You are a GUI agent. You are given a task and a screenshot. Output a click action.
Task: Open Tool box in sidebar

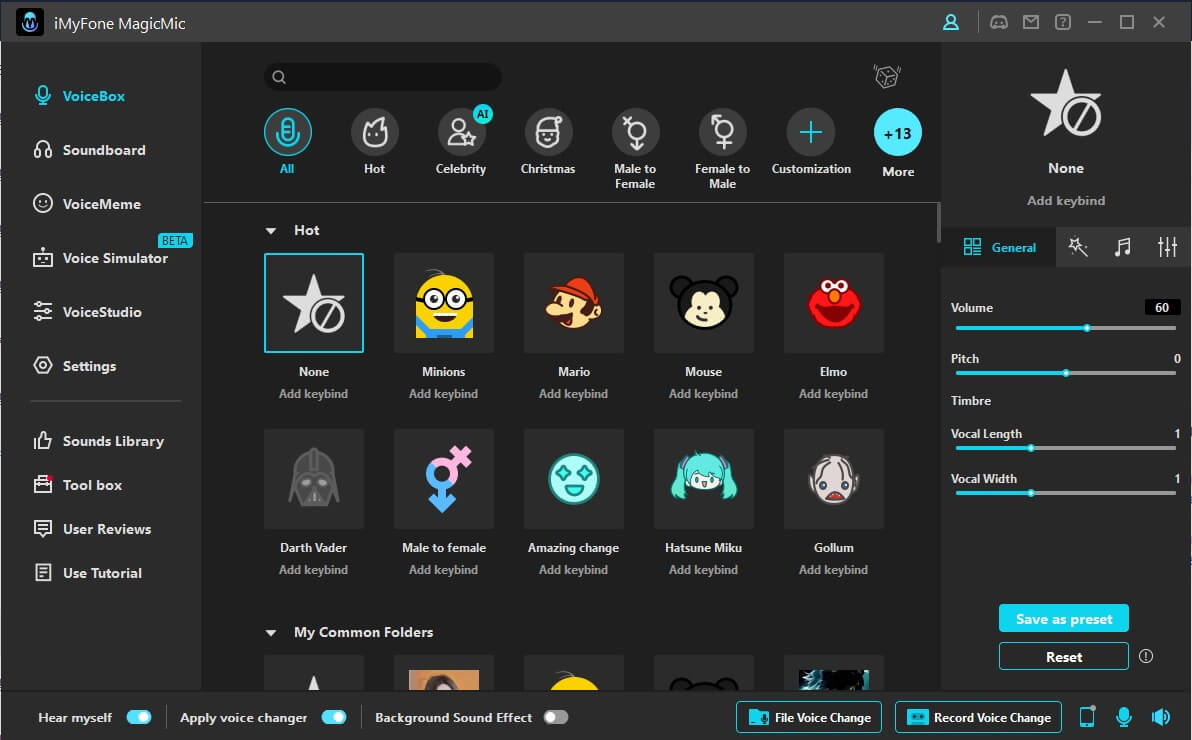78,485
